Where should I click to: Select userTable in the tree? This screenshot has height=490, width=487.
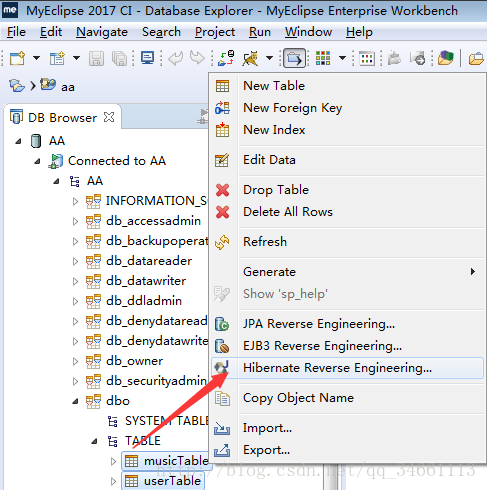(172, 481)
